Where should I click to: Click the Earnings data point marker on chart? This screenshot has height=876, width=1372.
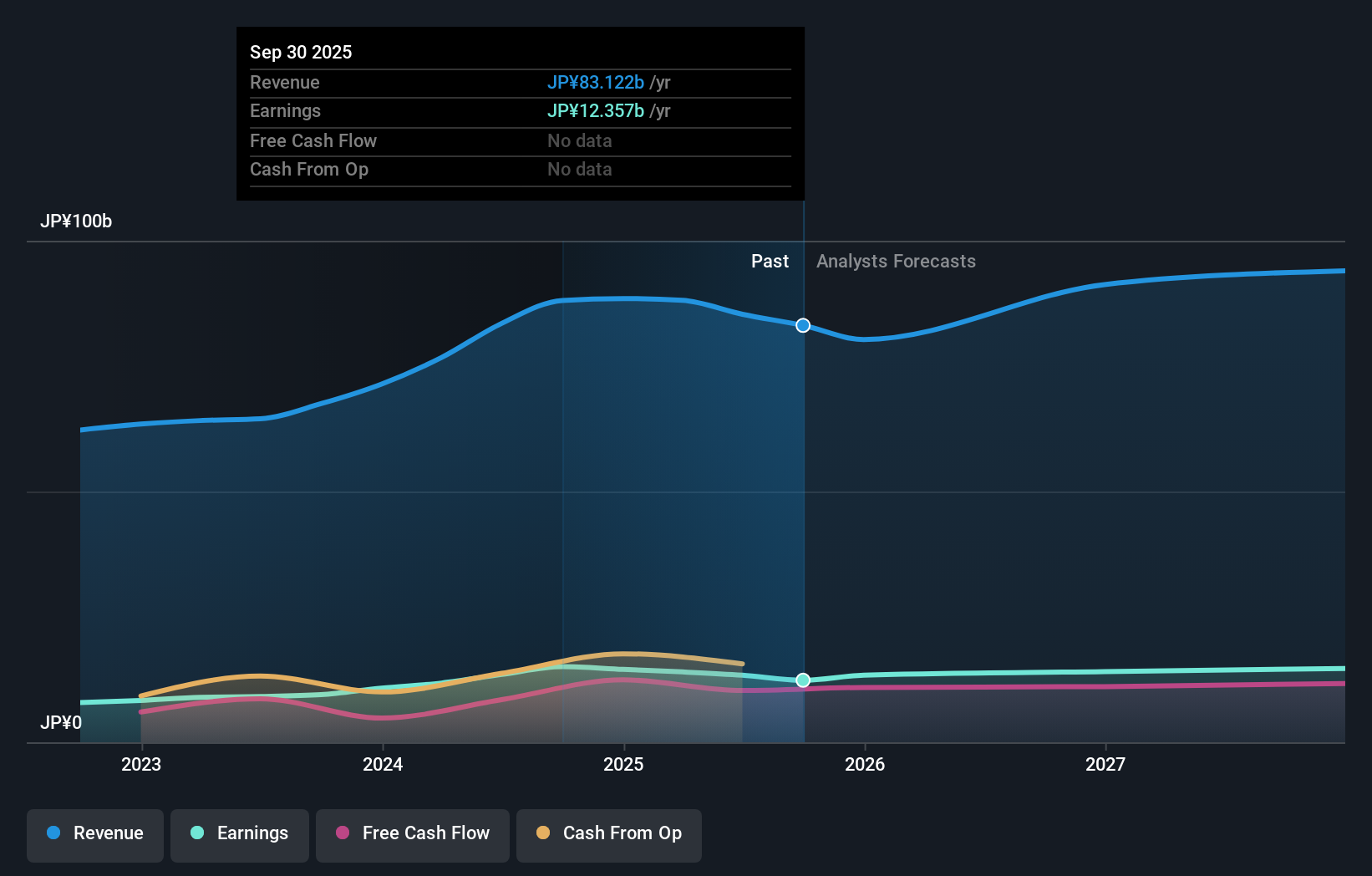[803, 680]
